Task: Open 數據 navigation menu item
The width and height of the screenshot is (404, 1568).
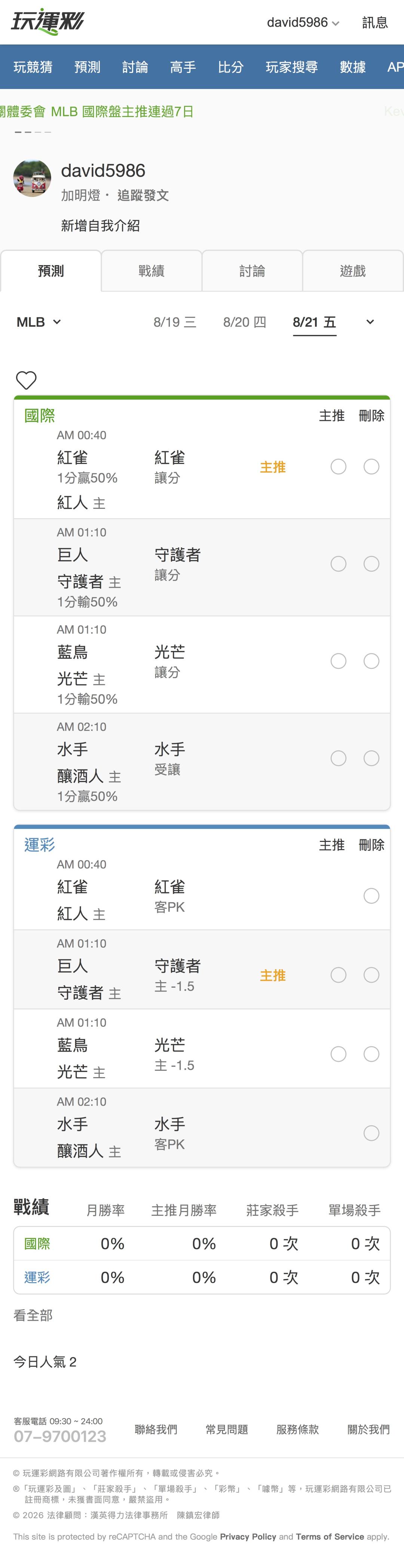Action: click(353, 67)
